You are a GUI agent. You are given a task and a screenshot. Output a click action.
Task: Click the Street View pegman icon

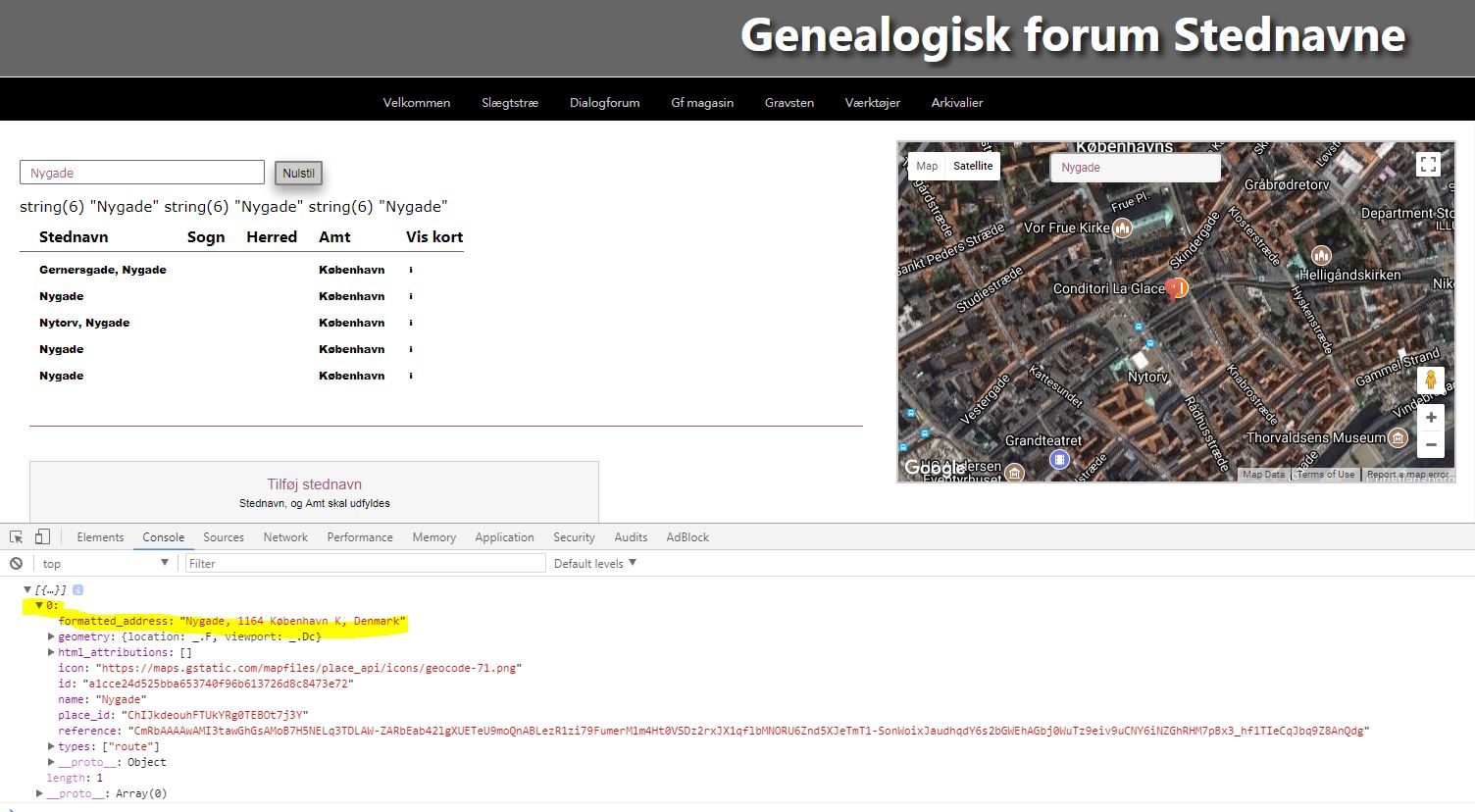point(1431,381)
